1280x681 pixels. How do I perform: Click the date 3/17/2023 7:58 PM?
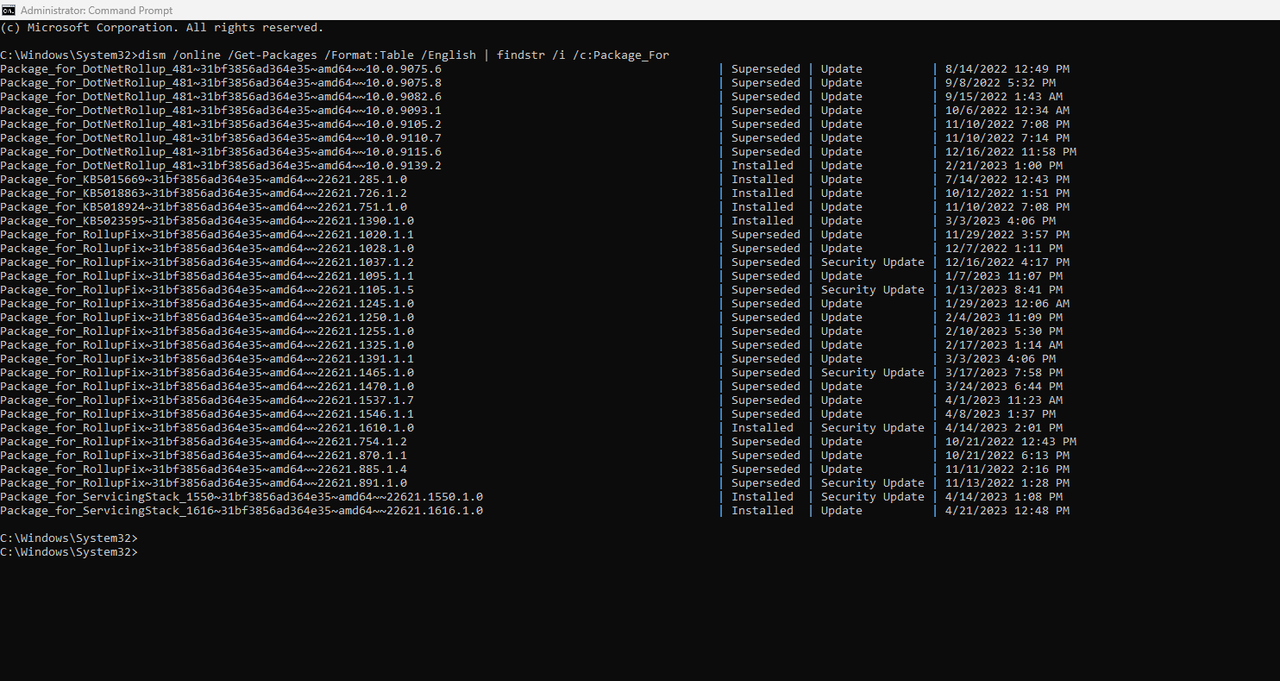1004,373
